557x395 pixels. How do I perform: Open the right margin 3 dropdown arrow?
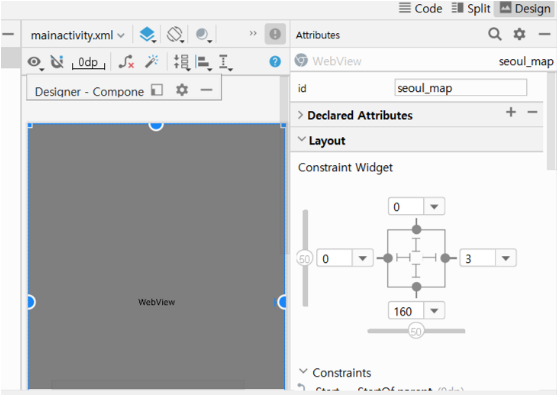click(x=505, y=258)
